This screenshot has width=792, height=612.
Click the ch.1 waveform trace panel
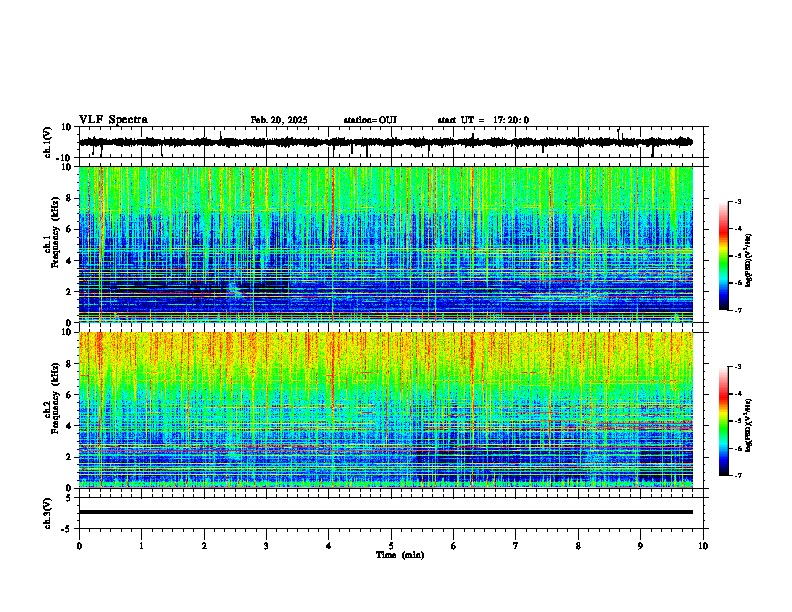point(391,142)
